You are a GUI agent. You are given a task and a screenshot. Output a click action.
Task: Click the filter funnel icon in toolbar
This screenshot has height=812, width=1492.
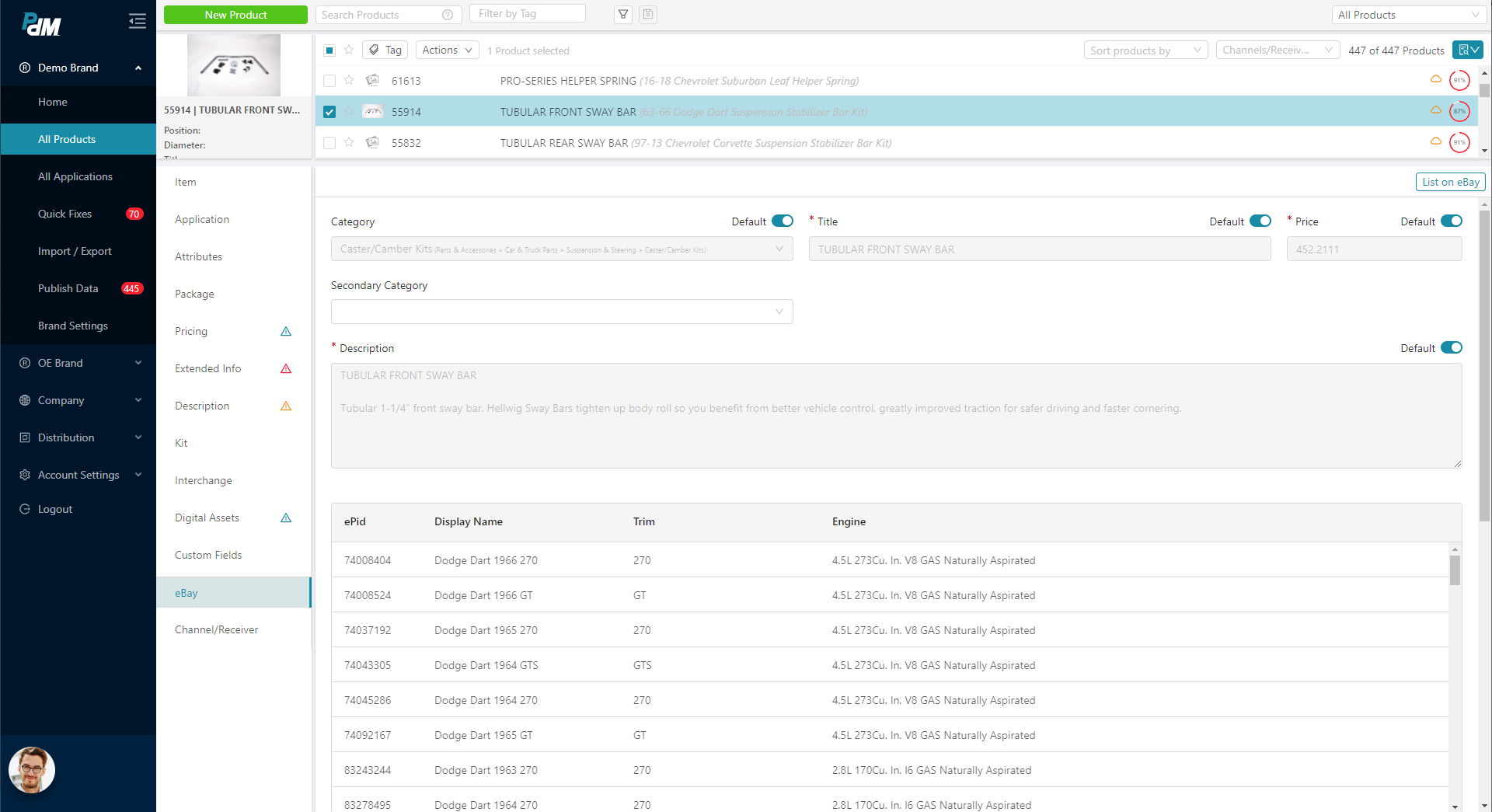pyautogui.click(x=623, y=15)
